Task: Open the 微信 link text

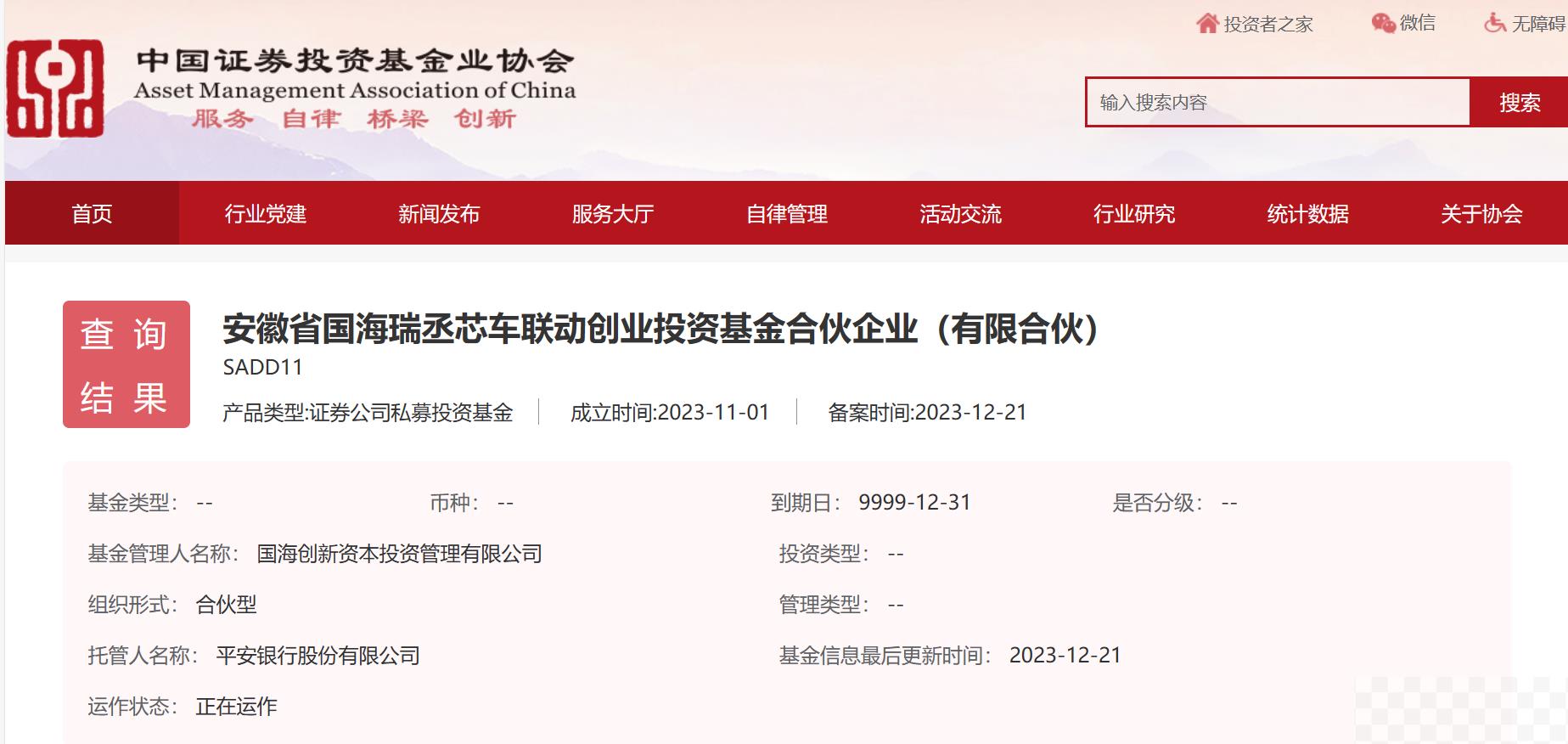Action: click(1418, 23)
